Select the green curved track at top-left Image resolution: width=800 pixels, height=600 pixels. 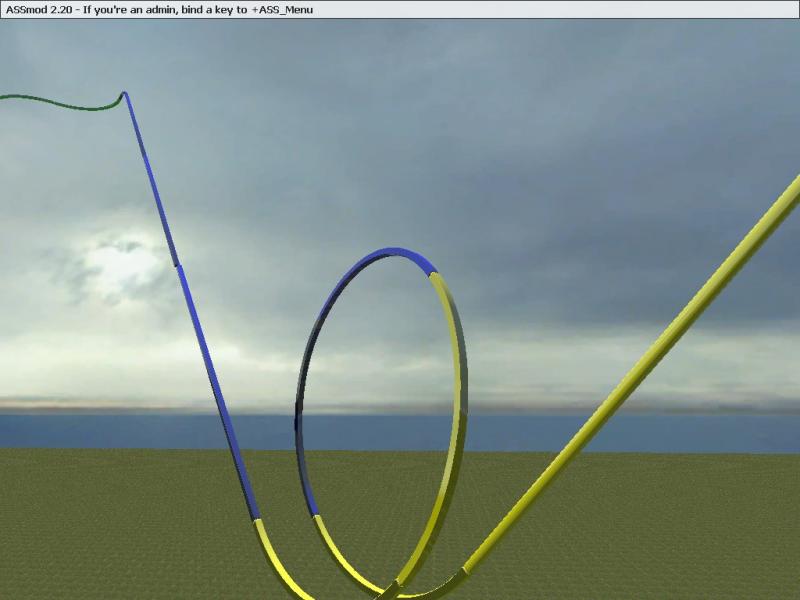(x=60, y=103)
